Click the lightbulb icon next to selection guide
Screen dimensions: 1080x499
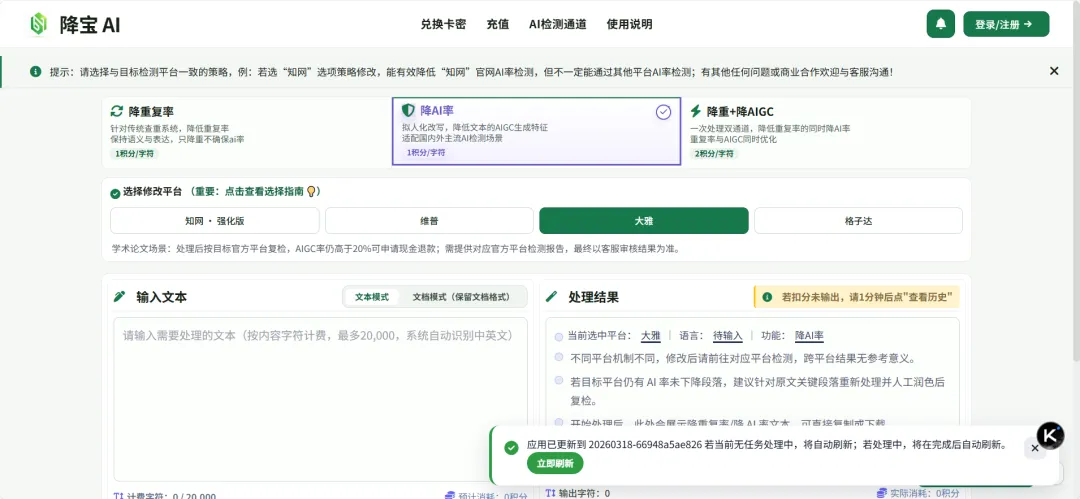coord(311,192)
